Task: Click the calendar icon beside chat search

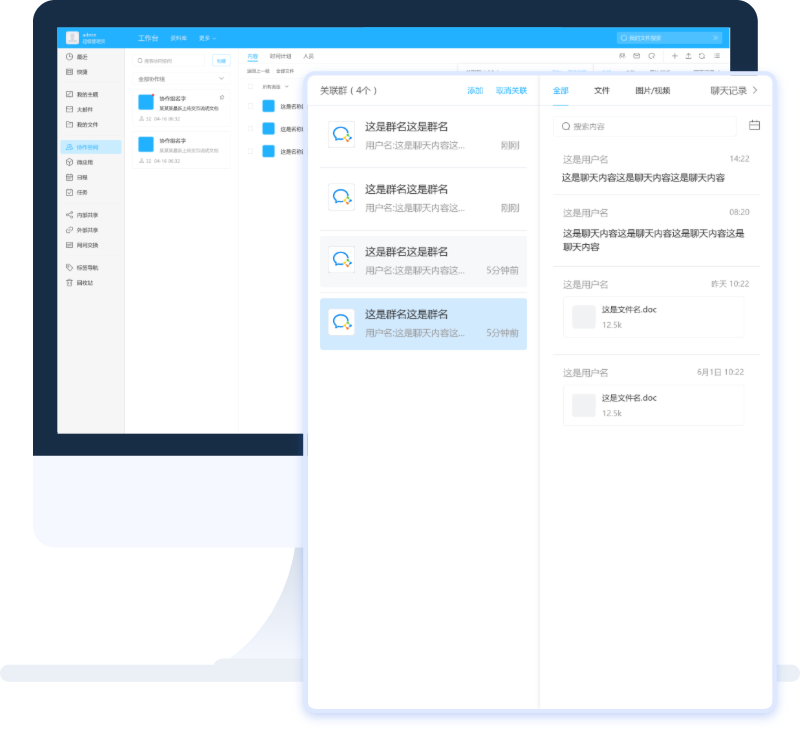Action: point(754,126)
